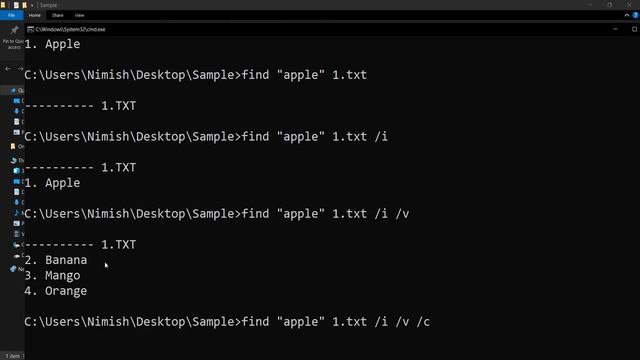Minimize the cmd.exe console window
This screenshot has width=640, height=360.
[x=615, y=29]
